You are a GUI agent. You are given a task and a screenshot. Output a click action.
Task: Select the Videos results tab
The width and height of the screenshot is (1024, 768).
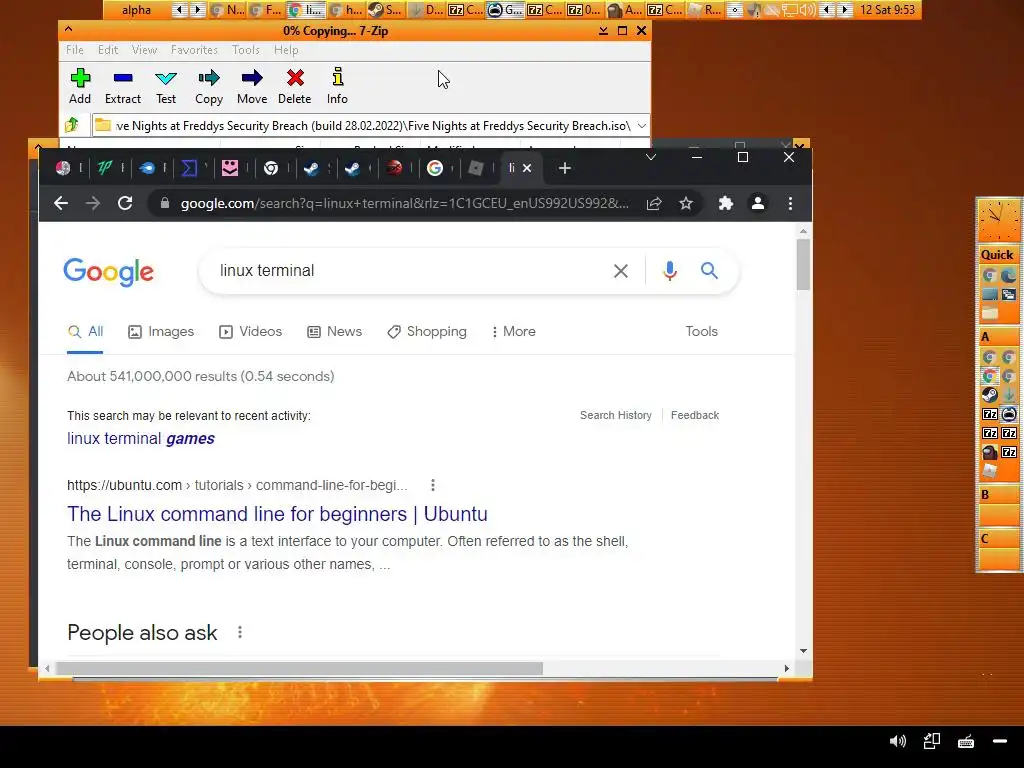[x=250, y=332]
